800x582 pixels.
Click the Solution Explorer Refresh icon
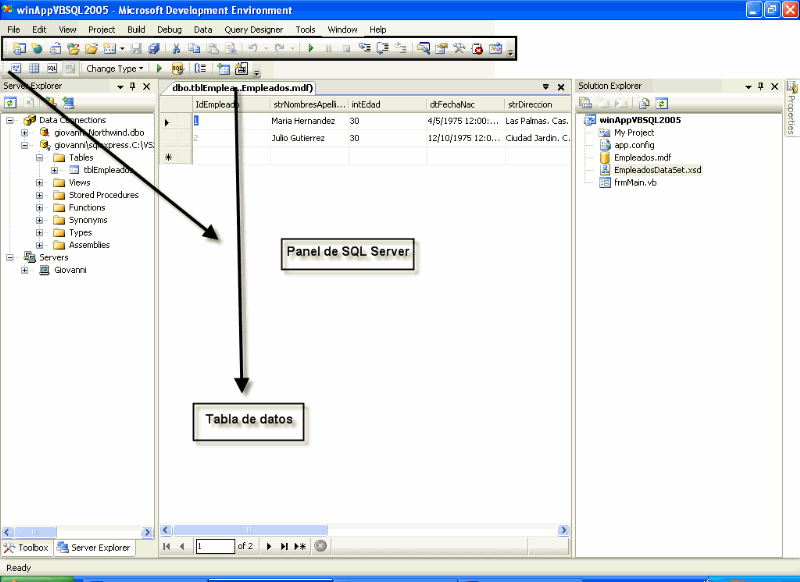click(x=662, y=103)
